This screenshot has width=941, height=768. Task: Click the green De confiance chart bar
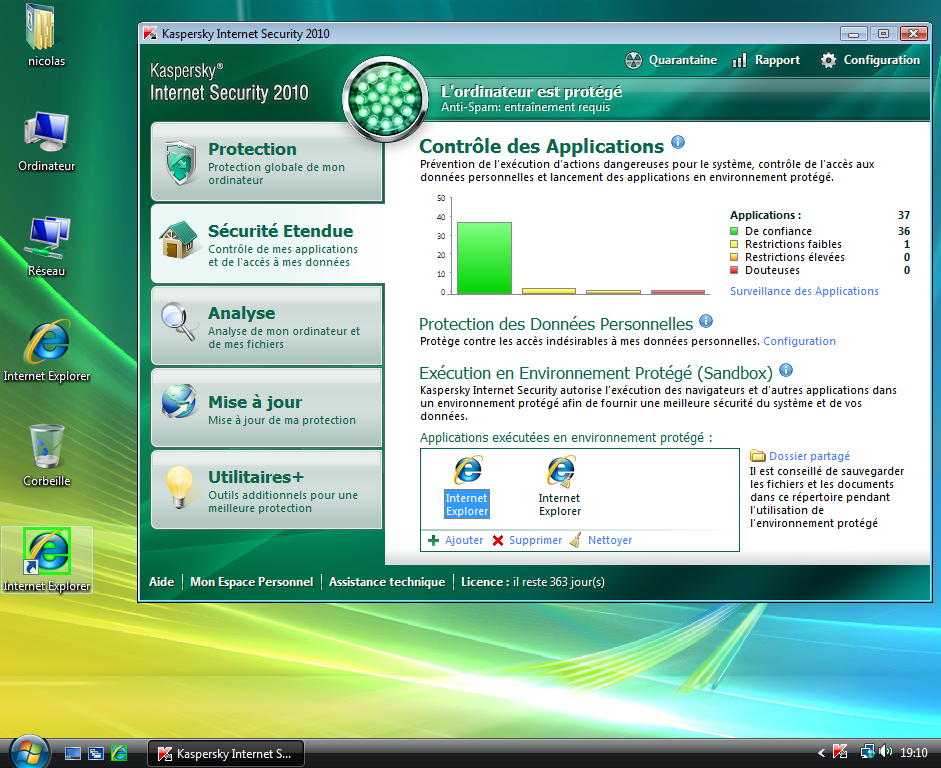[484, 258]
